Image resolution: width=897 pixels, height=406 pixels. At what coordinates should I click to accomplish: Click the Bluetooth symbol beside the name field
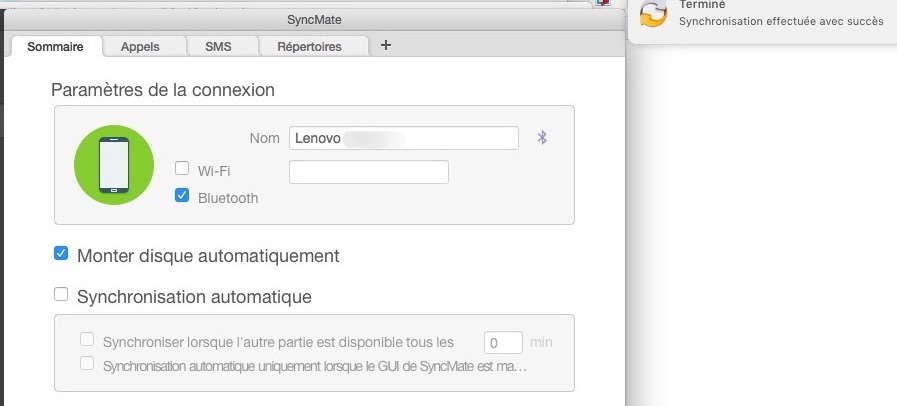coord(543,138)
